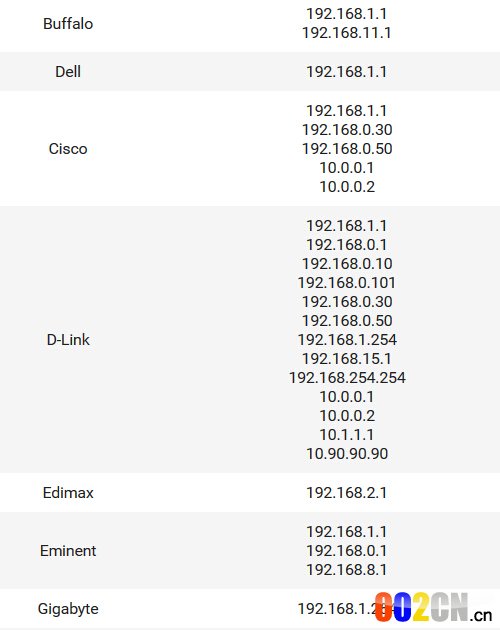Click the Dell router brand label
Image resolution: width=500 pixels, height=630 pixels.
tap(68, 72)
